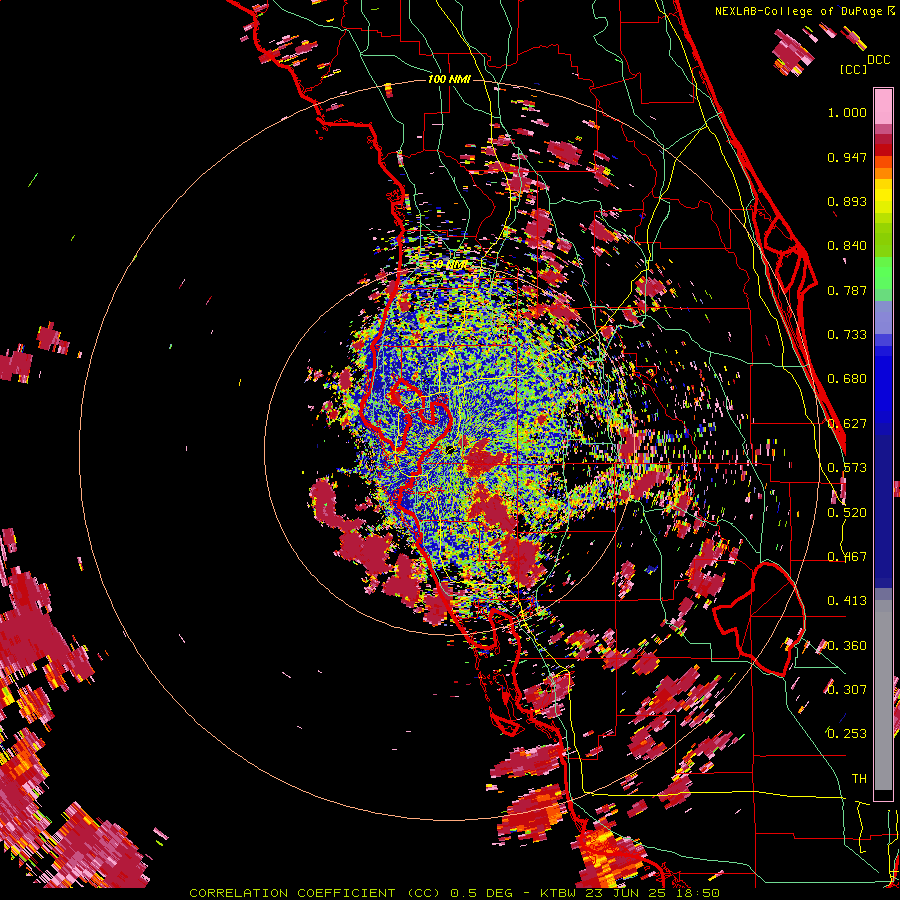Image resolution: width=900 pixels, height=900 pixels.
Task: Click the yellow band beside 0.893
Action: pyautogui.click(x=883, y=196)
